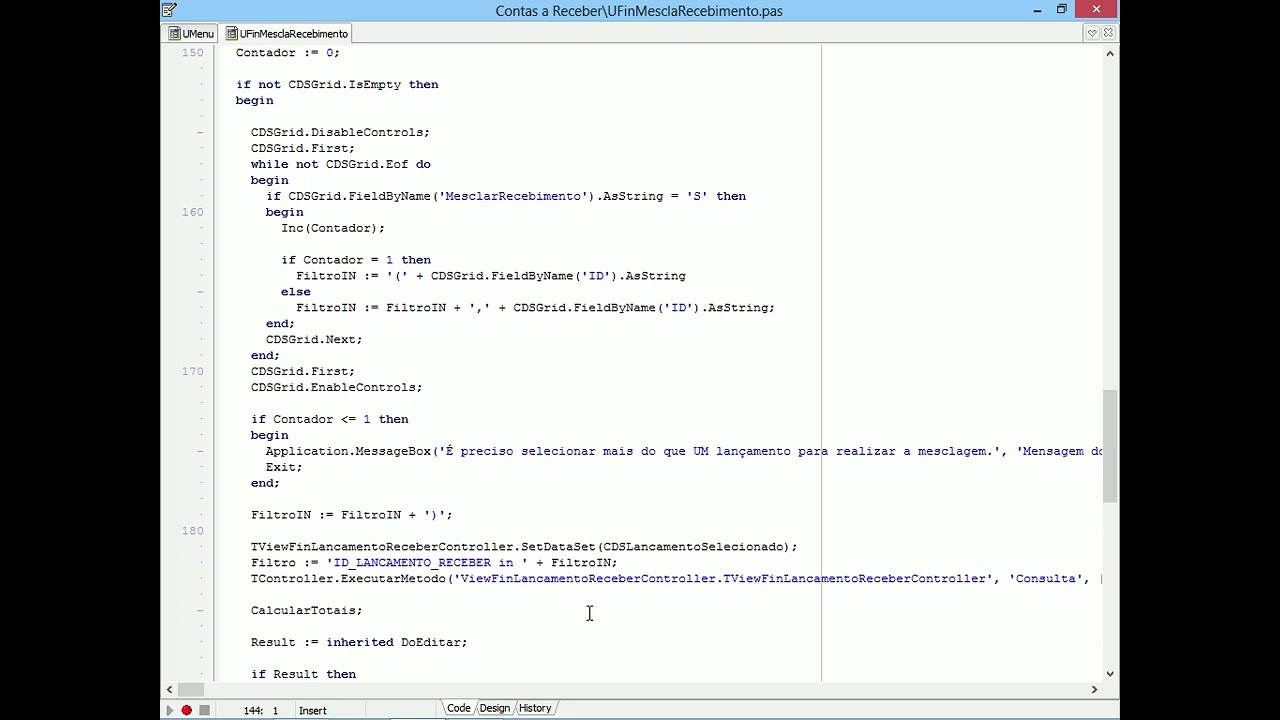This screenshot has height=720, width=1280.
Task: Click the vertical scrollbar thumb
Action: (x=1110, y=446)
